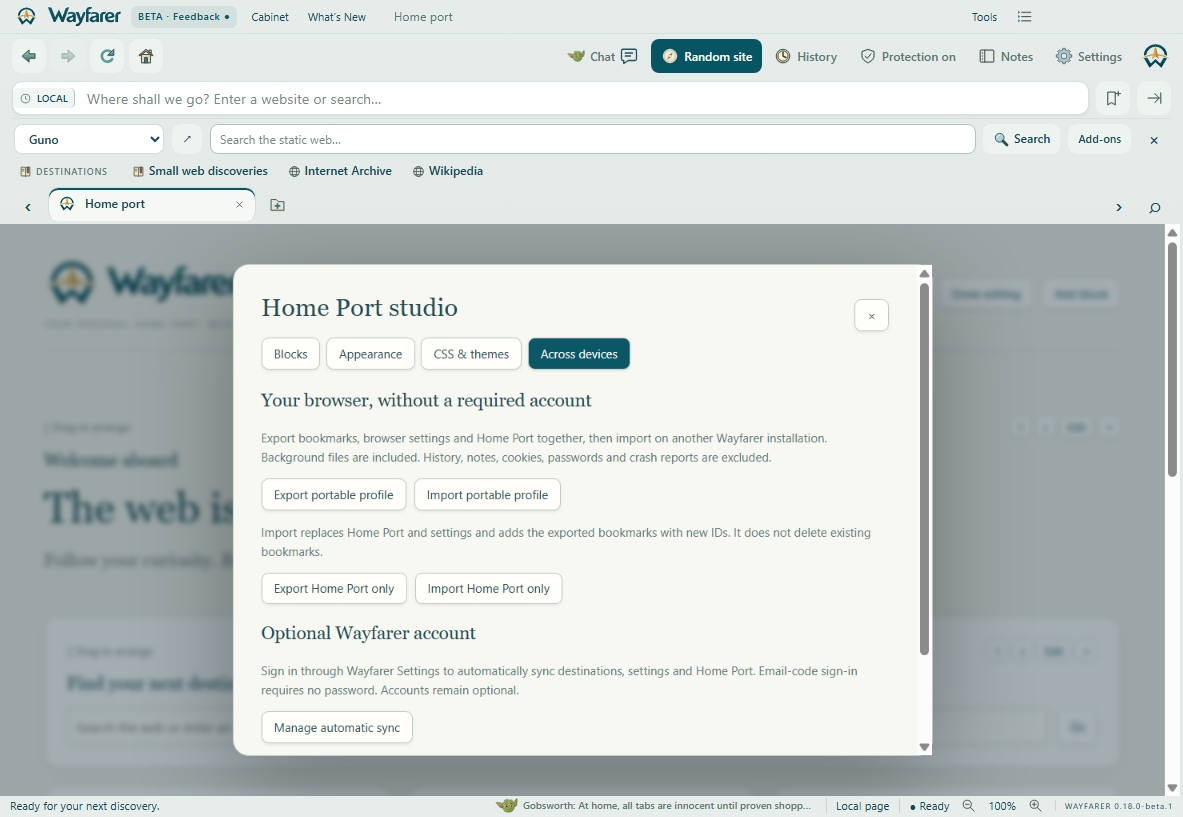The height and width of the screenshot is (817, 1183).
Task: Launch a Random site
Action: (x=706, y=57)
